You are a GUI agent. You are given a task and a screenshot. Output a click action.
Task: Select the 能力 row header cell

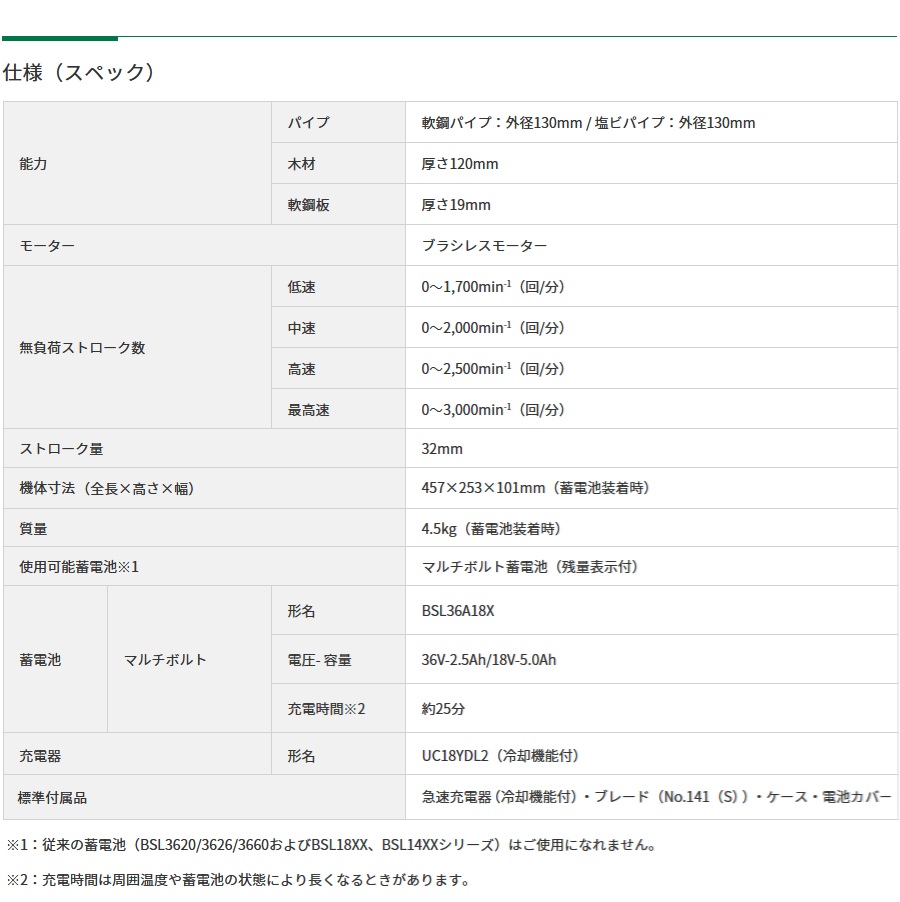[x=137, y=163]
